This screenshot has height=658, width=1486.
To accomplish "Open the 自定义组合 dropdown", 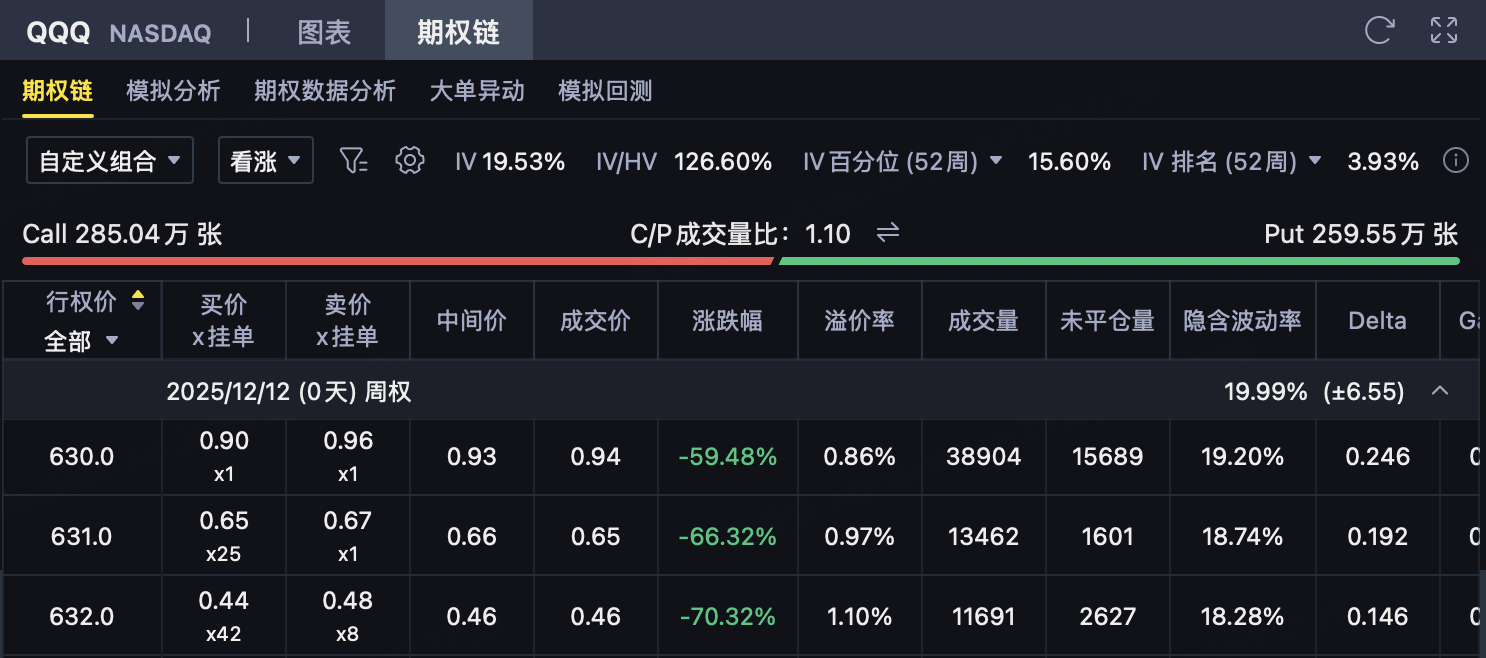I will (110, 161).
